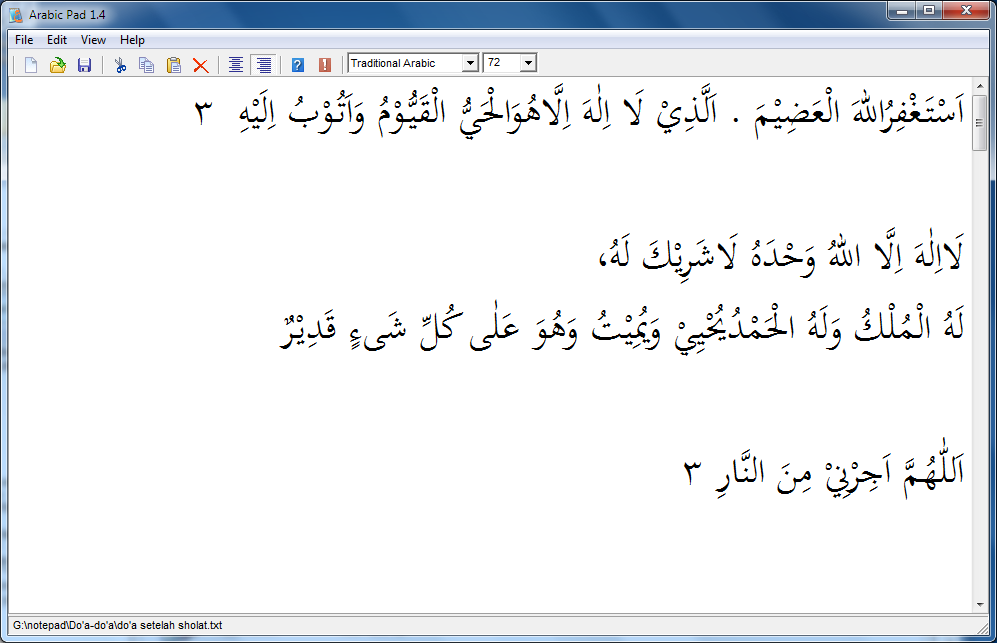Copy text using the copy icon
The width and height of the screenshot is (997, 643).
click(146, 63)
